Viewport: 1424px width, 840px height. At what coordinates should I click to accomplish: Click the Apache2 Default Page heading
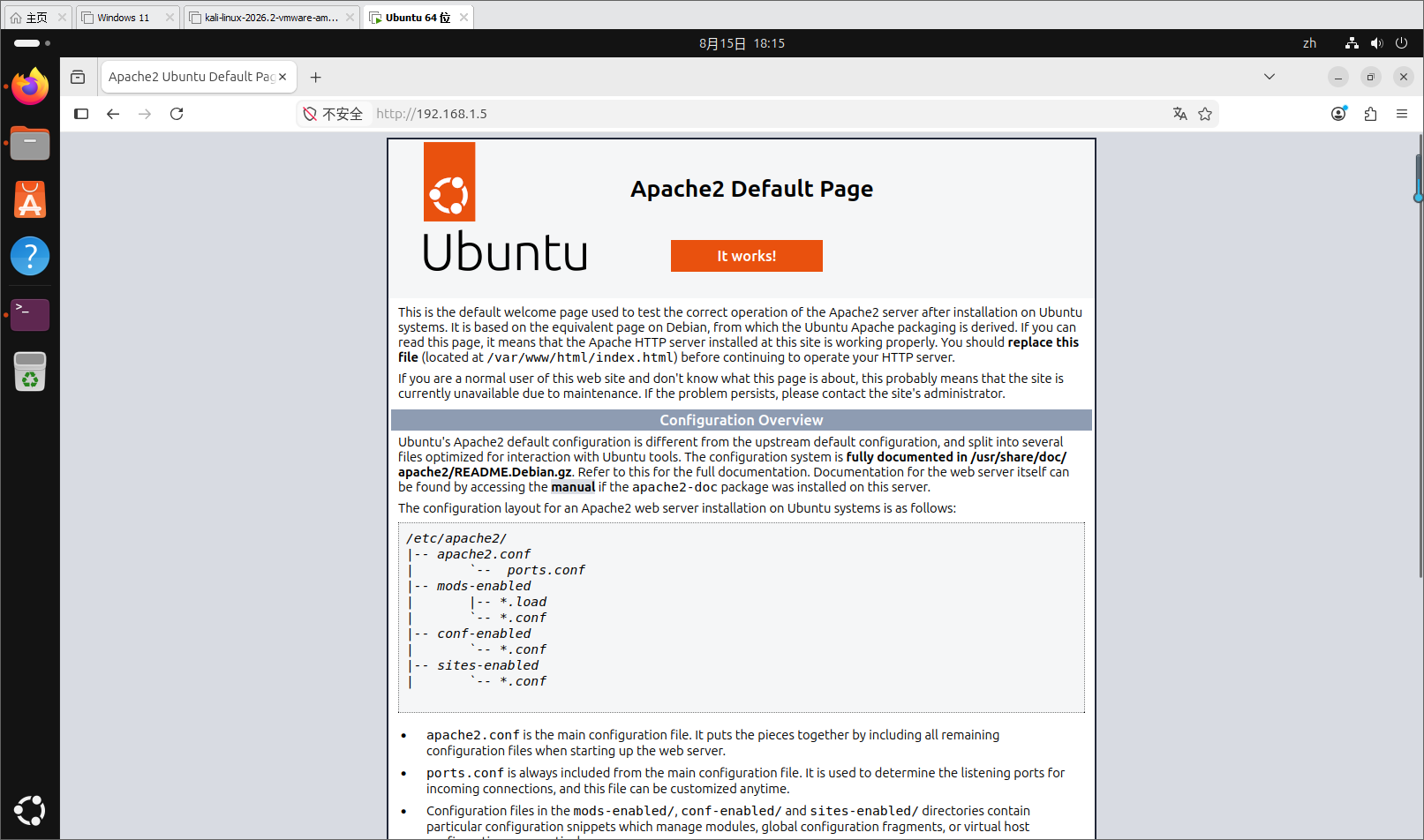click(x=752, y=189)
